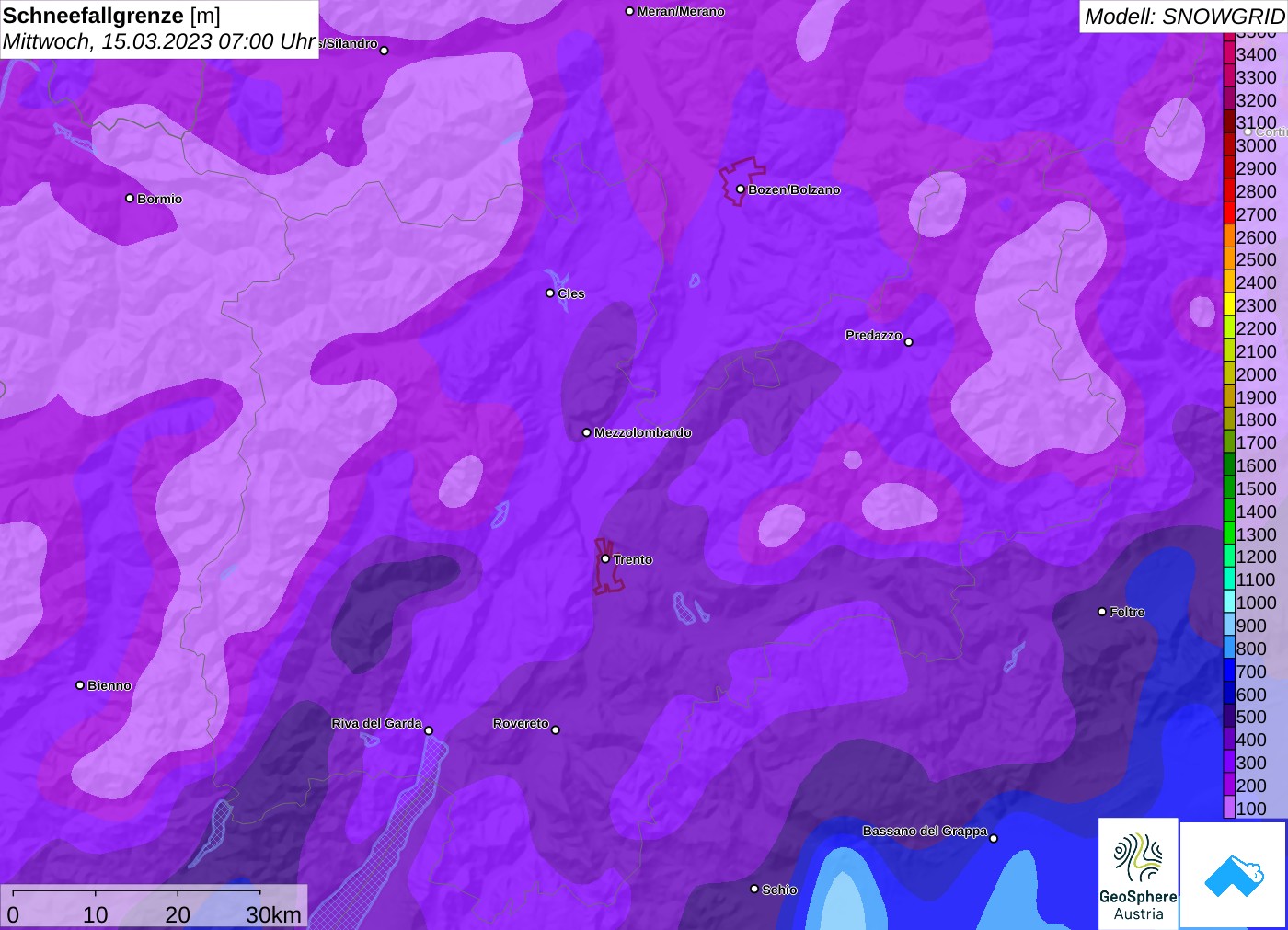This screenshot has height=930, width=1288.
Task: Click the date 'Mittwoch, 15.03.2023 07:00 Uhr'
Action: coord(159,41)
